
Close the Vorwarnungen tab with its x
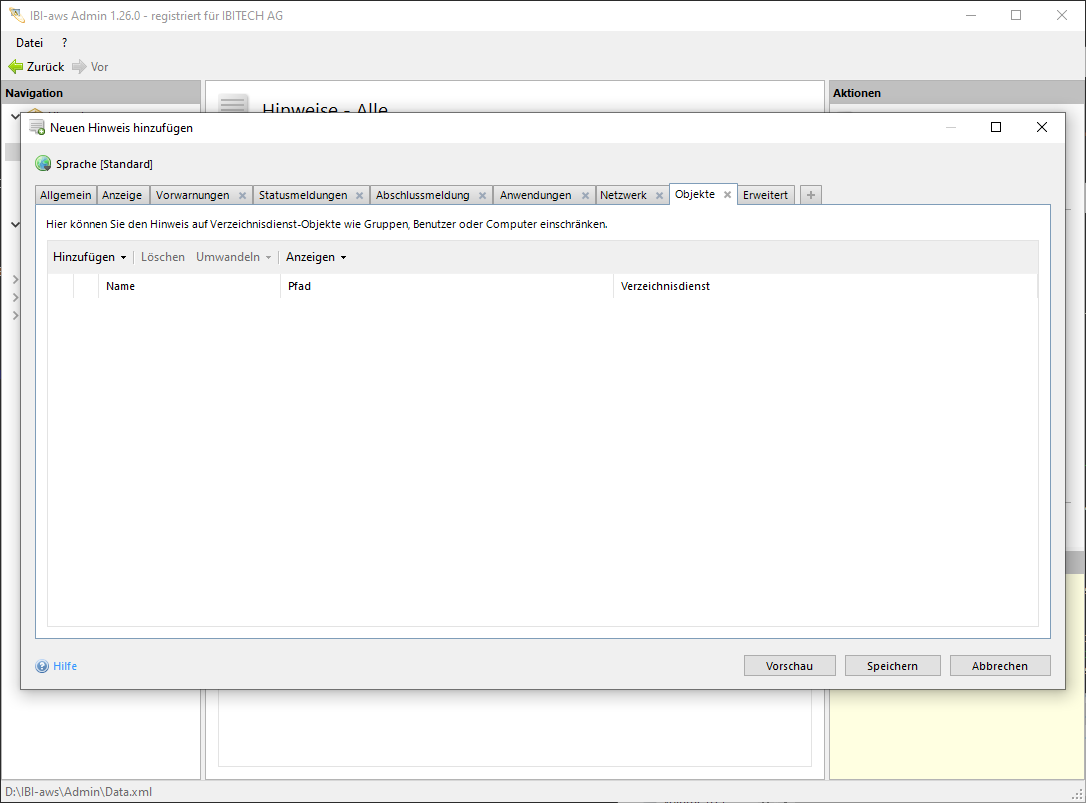point(242,196)
